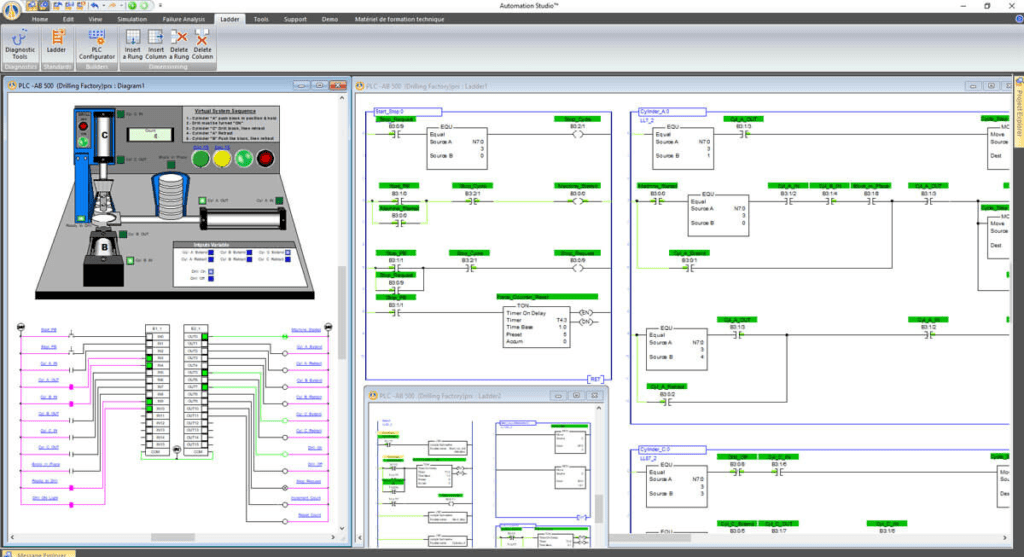This screenshot has width=1024, height=557.
Task: Click the Cylinder_C.0 rung title box
Action: coord(672,450)
